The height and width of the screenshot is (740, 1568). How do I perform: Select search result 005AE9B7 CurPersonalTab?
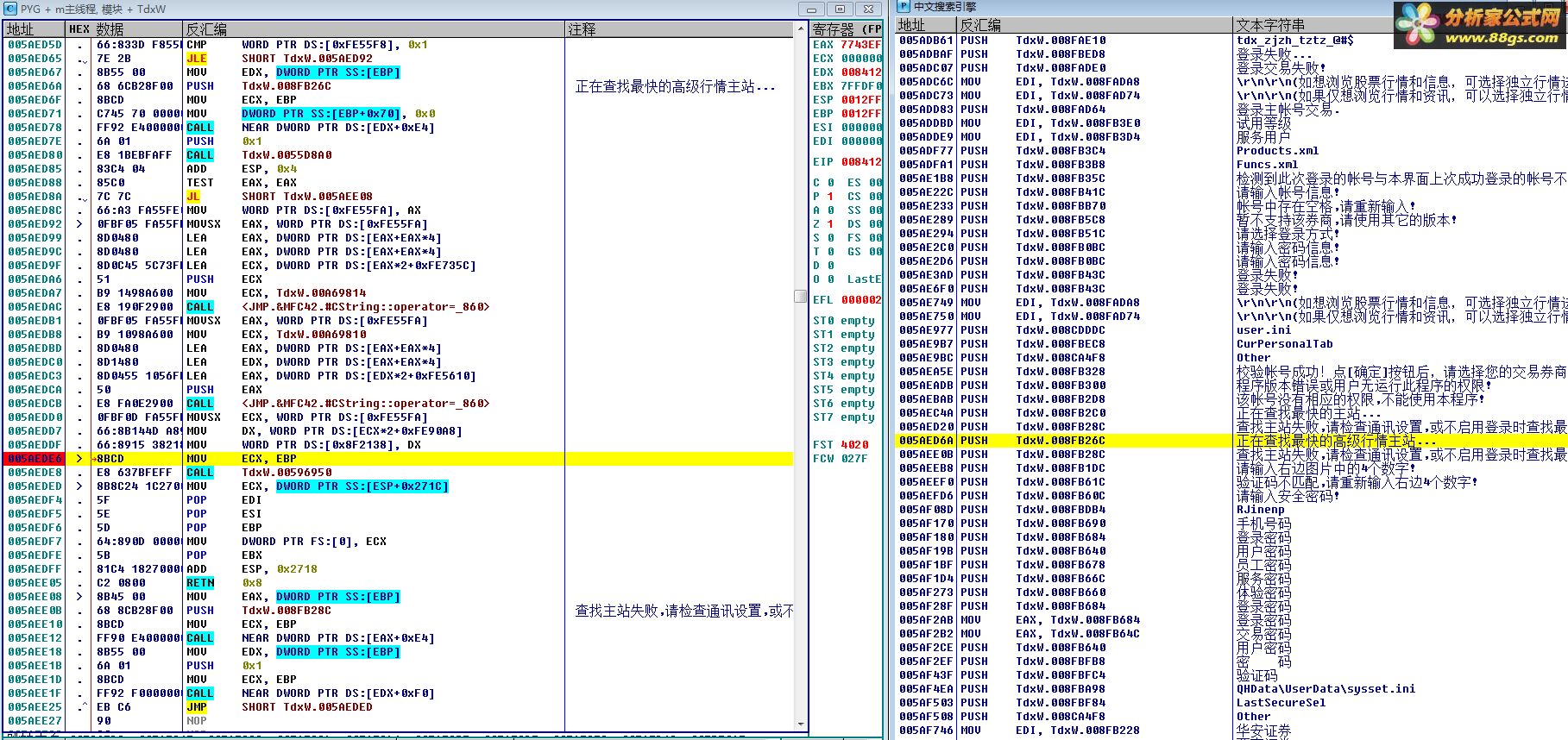[1231, 344]
